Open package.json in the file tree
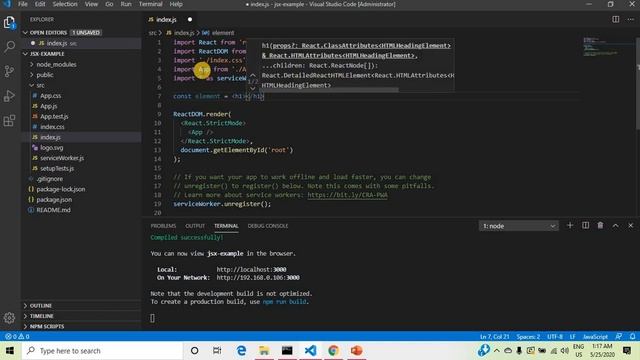This screenshot has height=360, width=640. (54, 200)
